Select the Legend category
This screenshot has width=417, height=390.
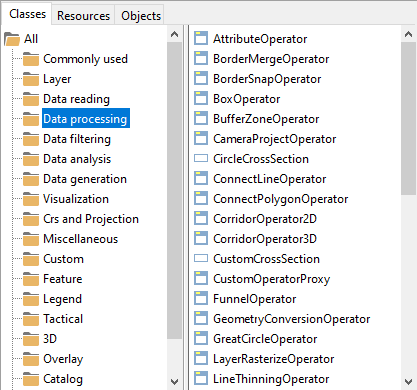62,299
